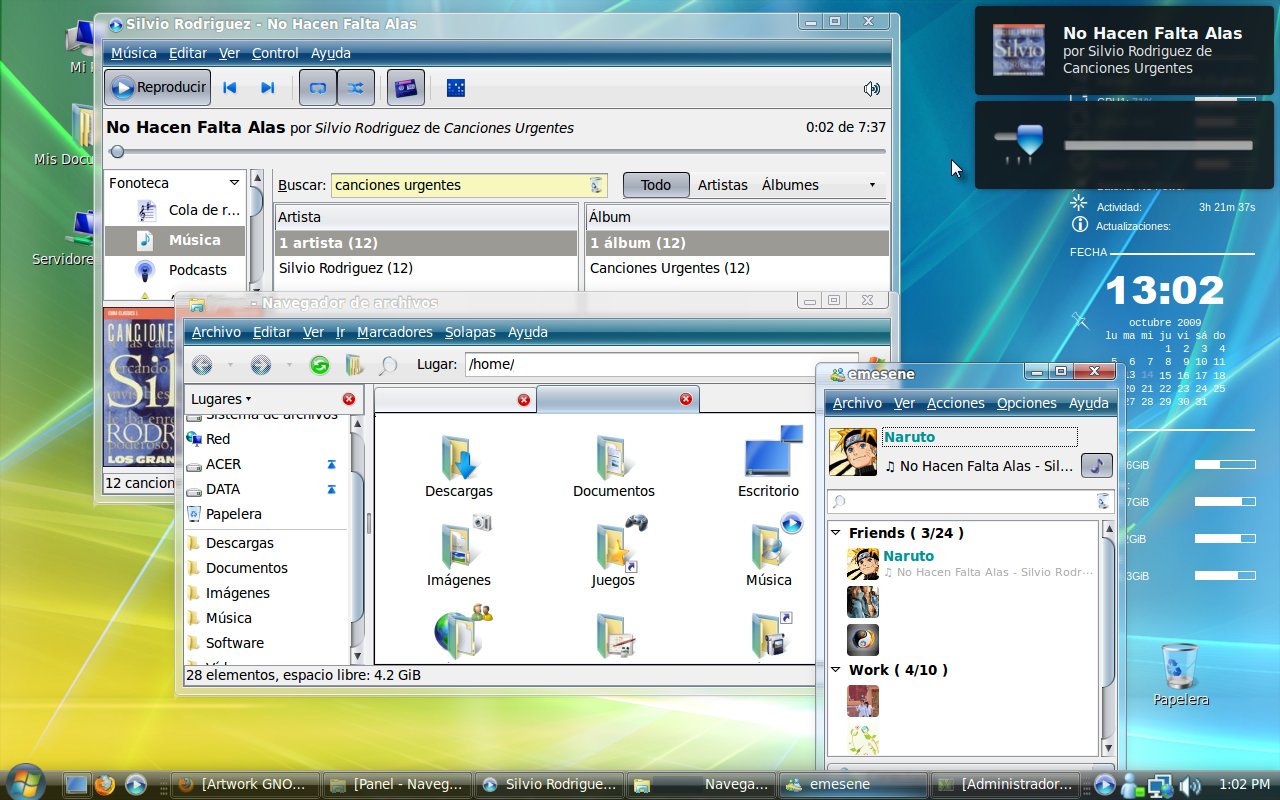Viewport: 1280px width, 800px height.
Task: Open the Acciones menu in emesene
Action: 956,403
